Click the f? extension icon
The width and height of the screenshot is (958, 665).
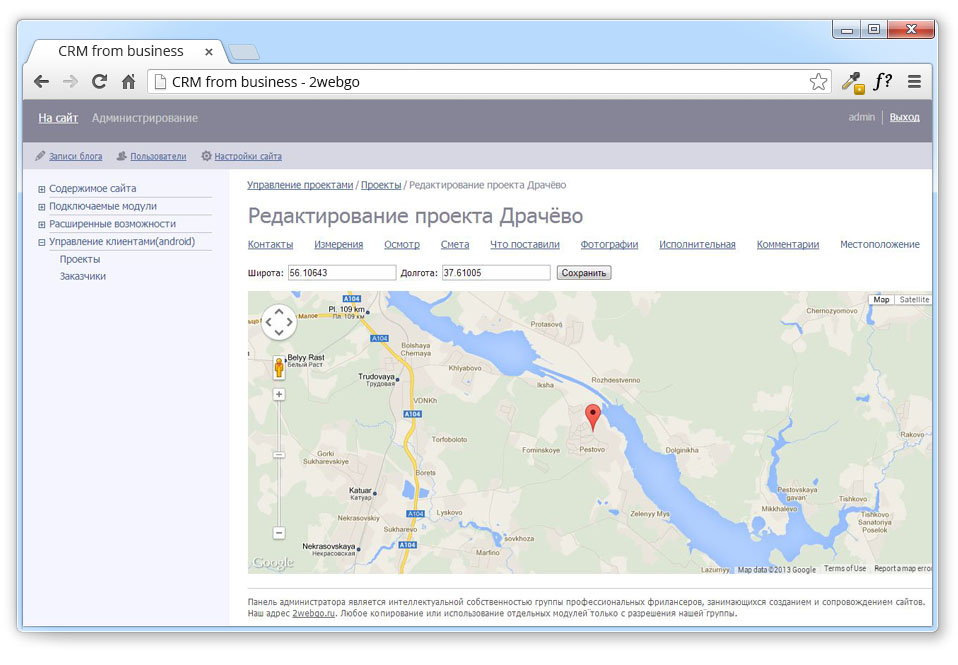pyautogui.click(x=883, y=81)
